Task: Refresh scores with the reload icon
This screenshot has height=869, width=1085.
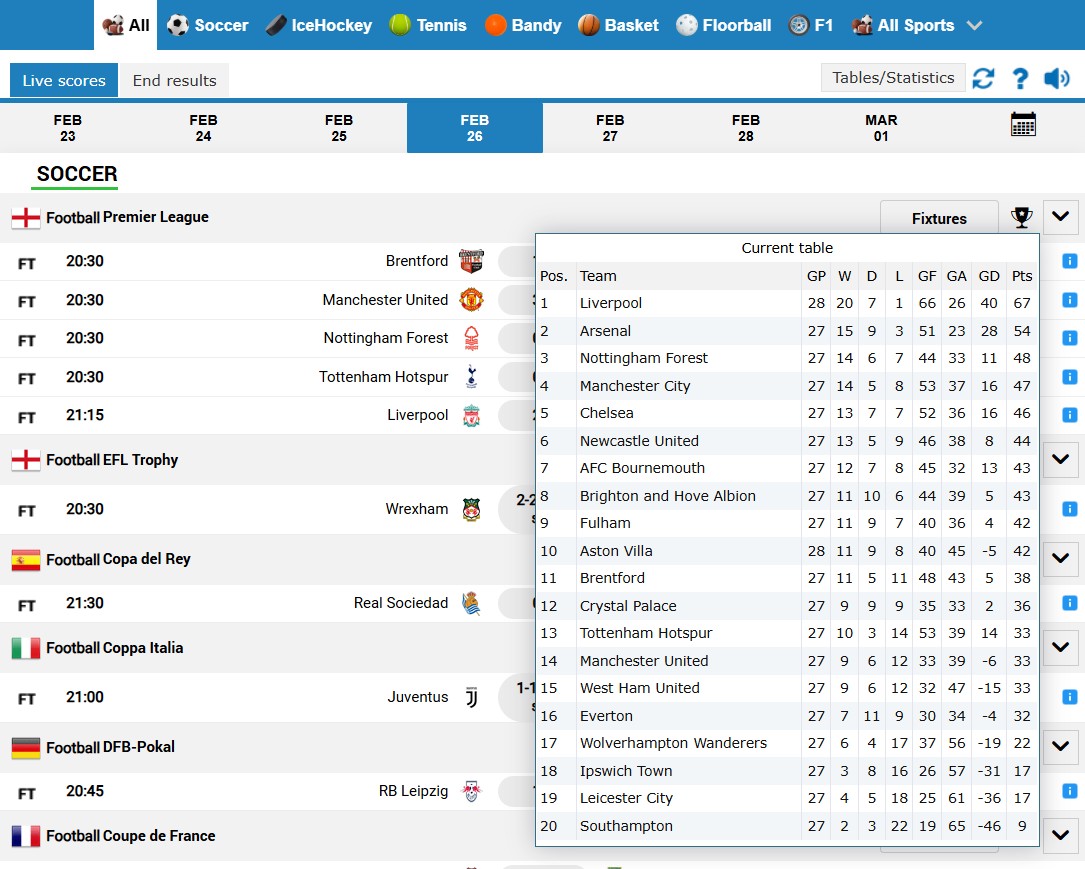Action: [983, 77]
